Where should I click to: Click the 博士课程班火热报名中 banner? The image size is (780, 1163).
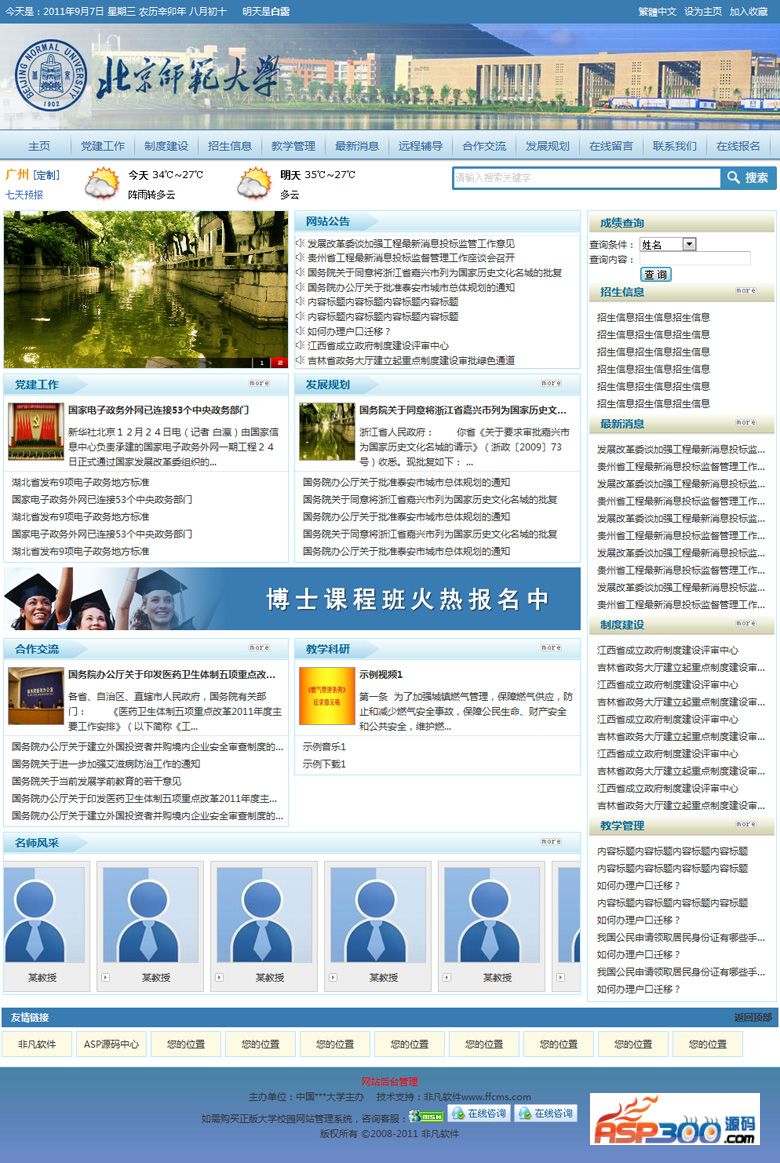coord(292,599)
